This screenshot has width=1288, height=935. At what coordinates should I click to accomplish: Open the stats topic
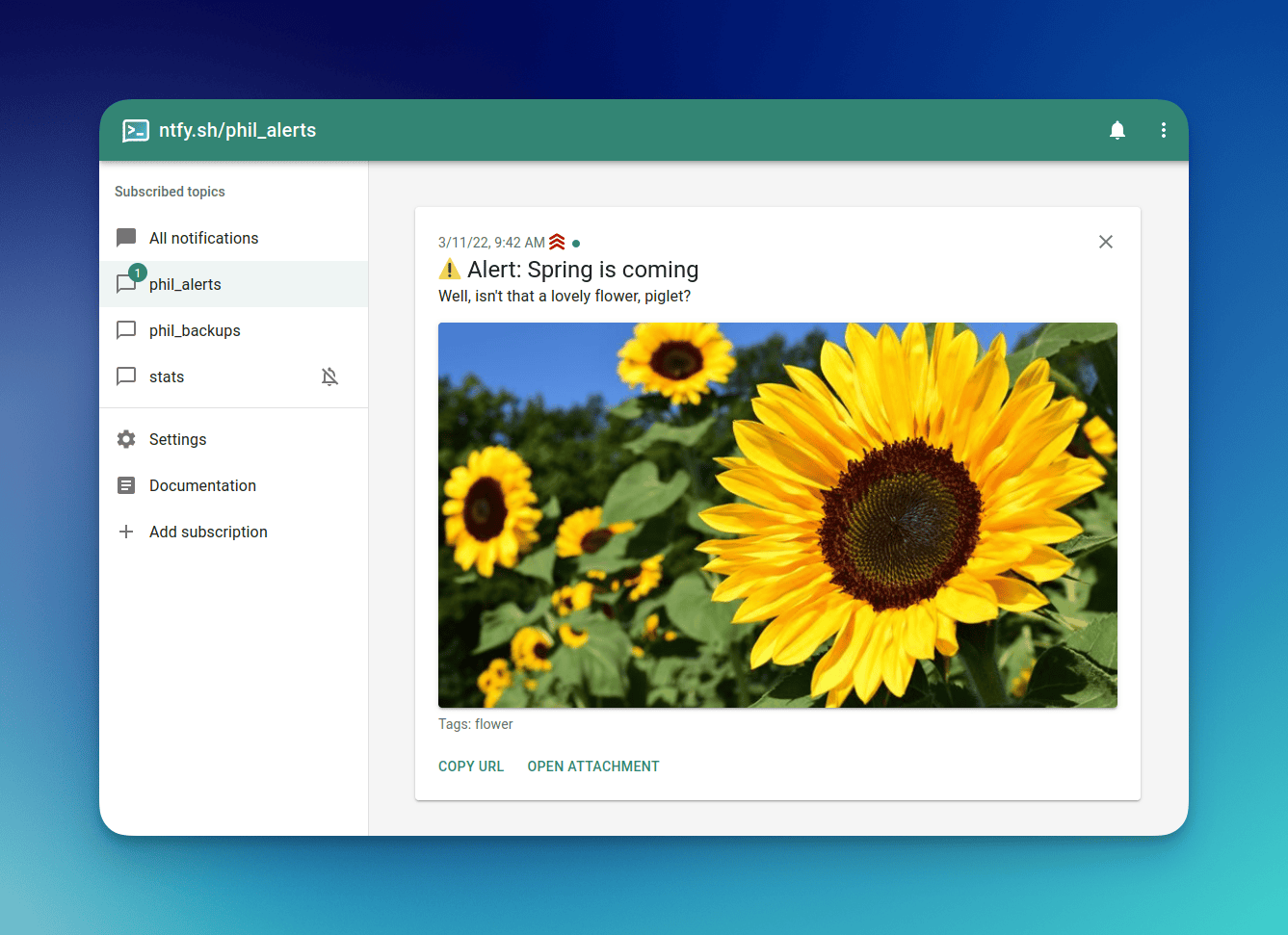(167, 377)
